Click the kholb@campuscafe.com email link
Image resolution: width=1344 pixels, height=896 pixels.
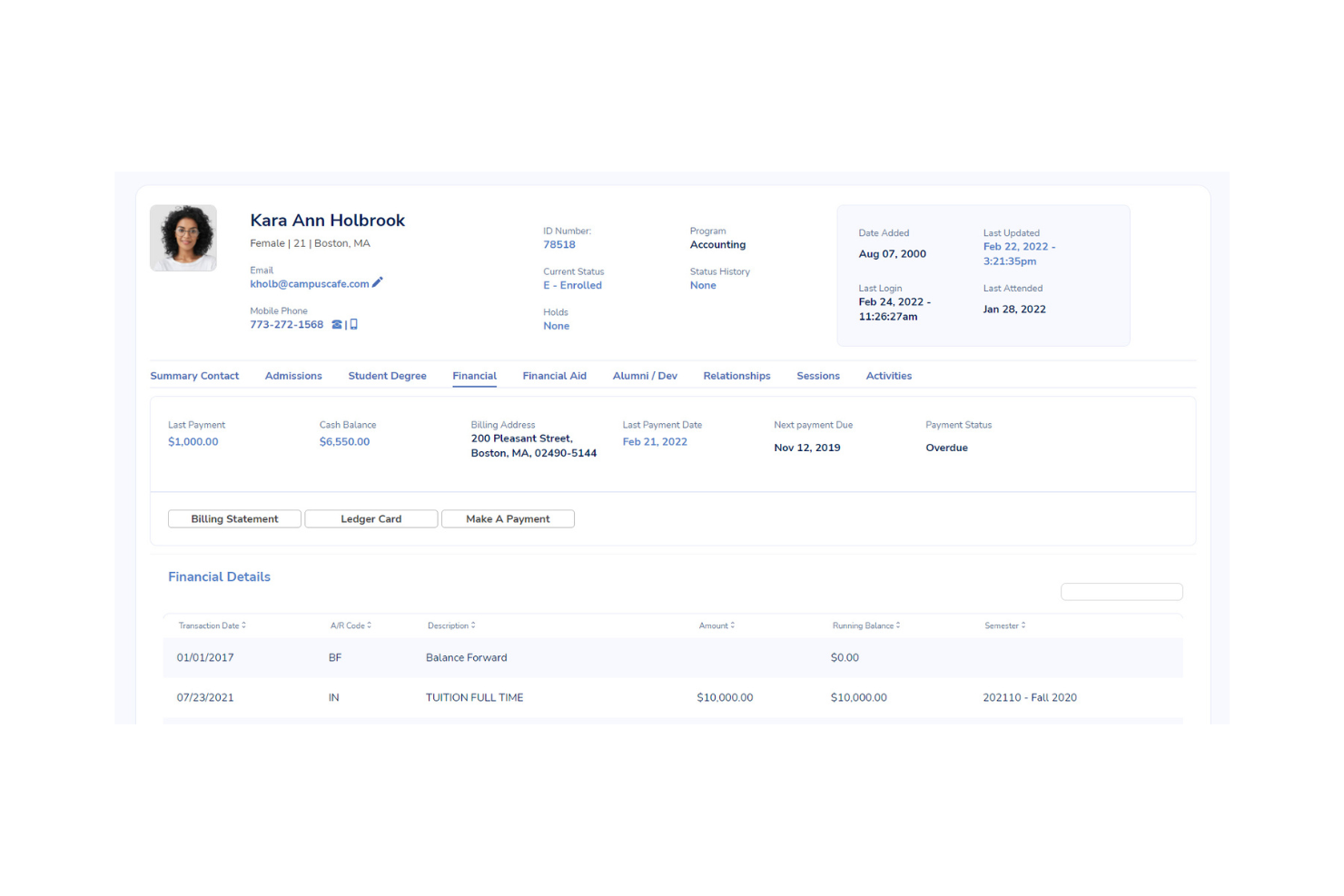[x=310, y=284]
